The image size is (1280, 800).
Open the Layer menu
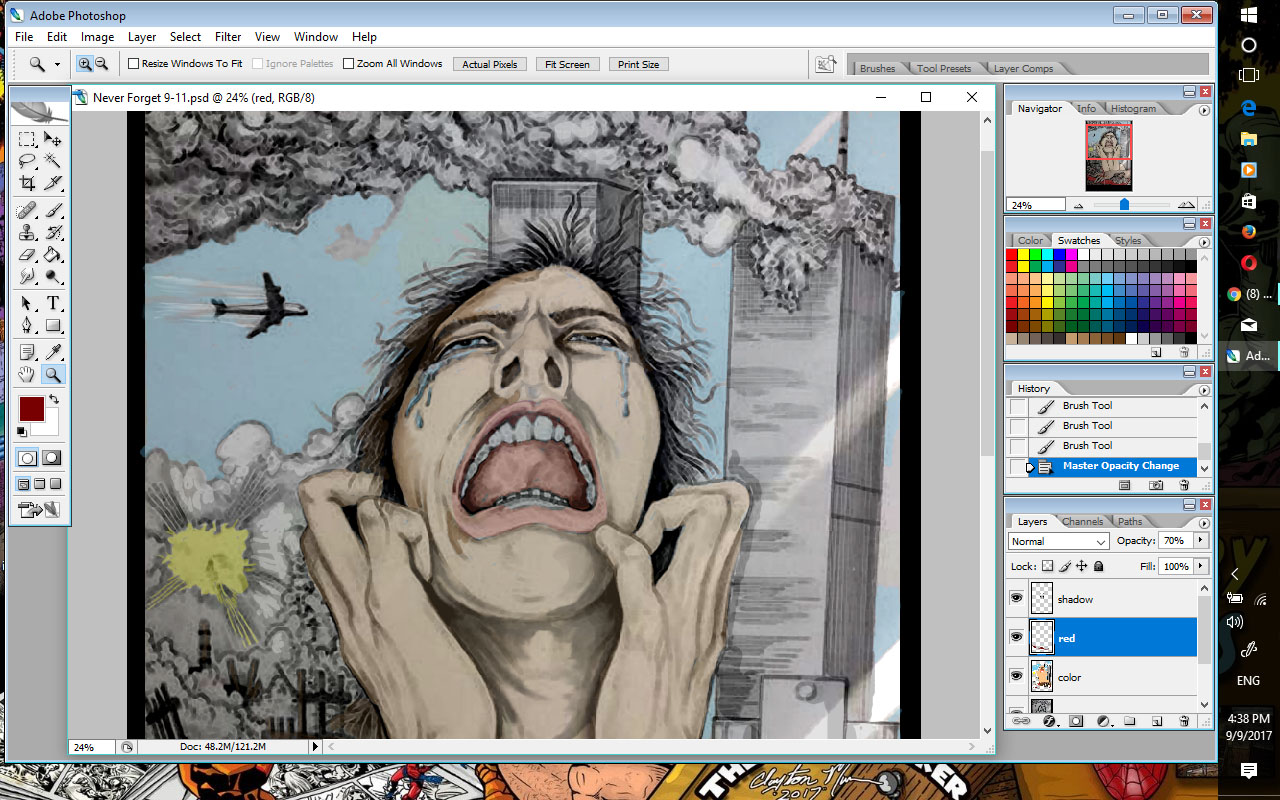[142, 37]
